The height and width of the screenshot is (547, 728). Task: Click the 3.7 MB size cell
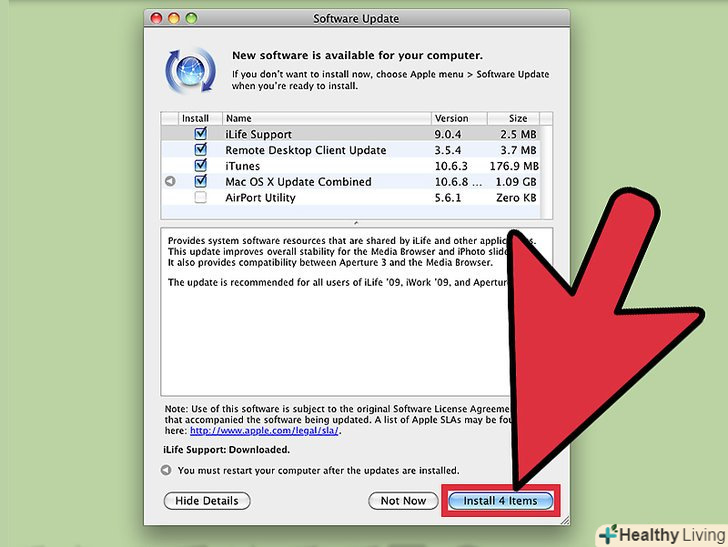pyautogui.click(x=518, y=150)
